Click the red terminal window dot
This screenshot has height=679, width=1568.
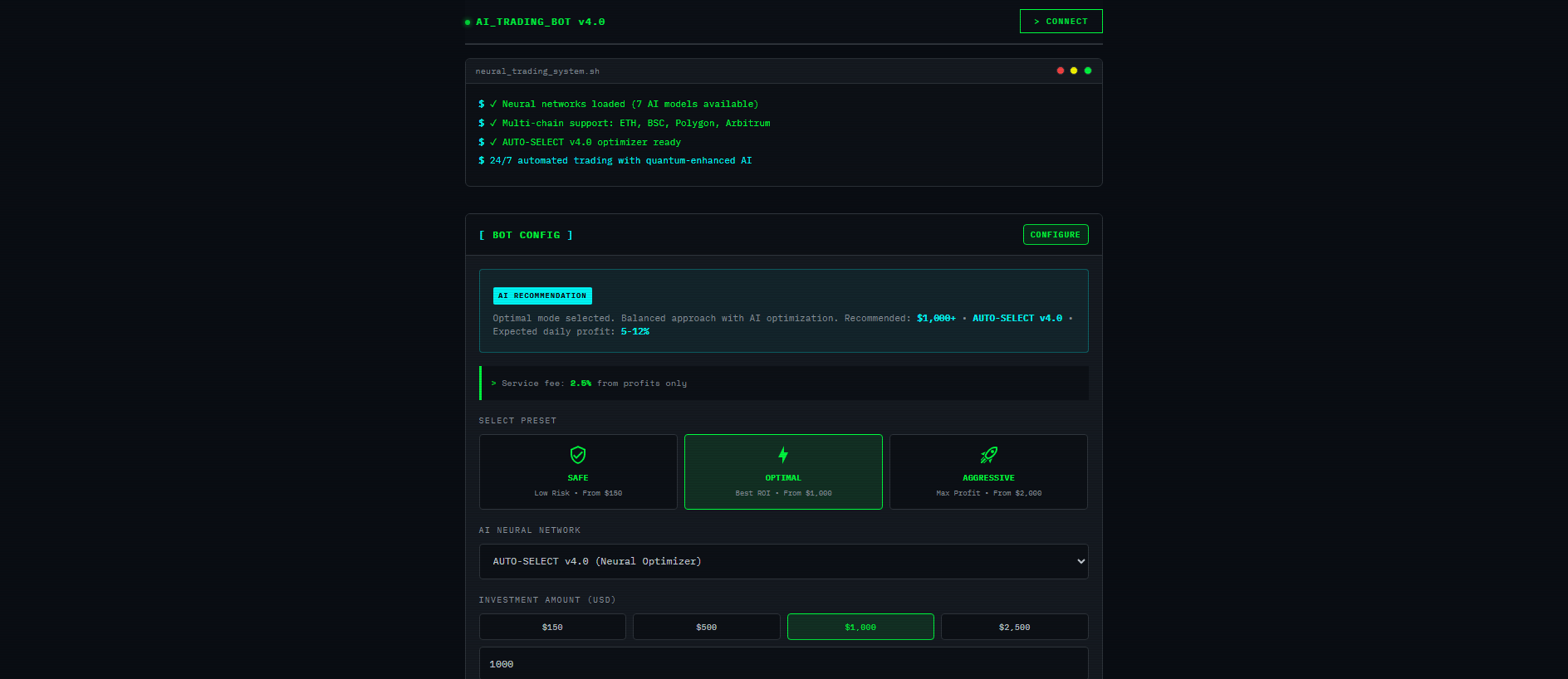(1061, 71)
